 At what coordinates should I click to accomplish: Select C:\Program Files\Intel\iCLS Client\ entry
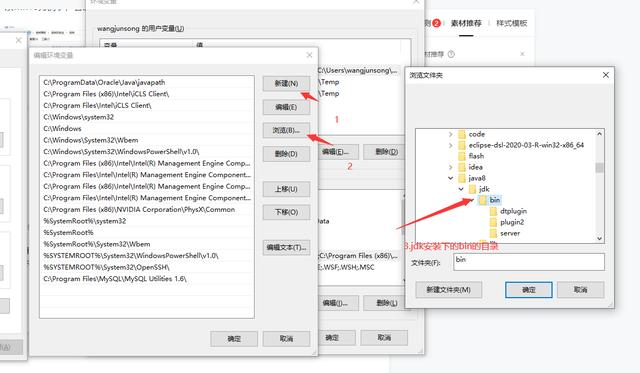tap(147, 105)
